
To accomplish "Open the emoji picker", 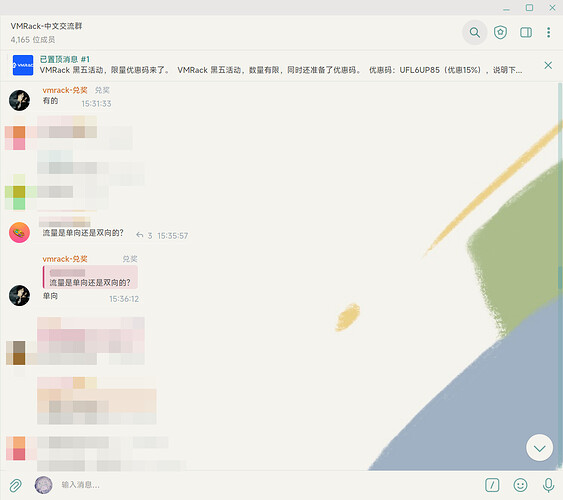I will pos(520,485).
